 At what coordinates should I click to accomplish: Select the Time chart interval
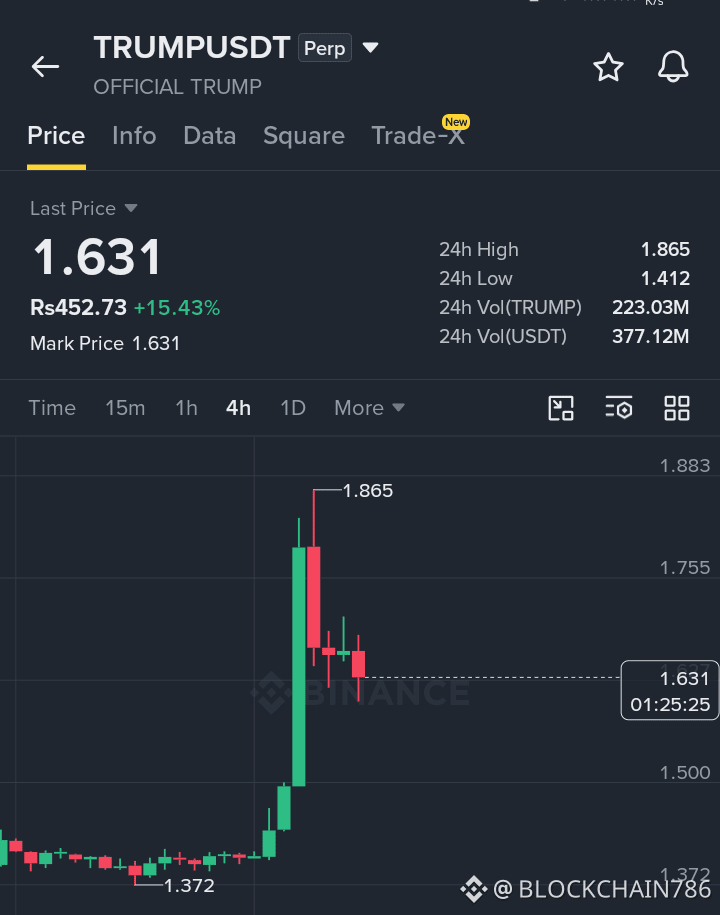[52, 408]
